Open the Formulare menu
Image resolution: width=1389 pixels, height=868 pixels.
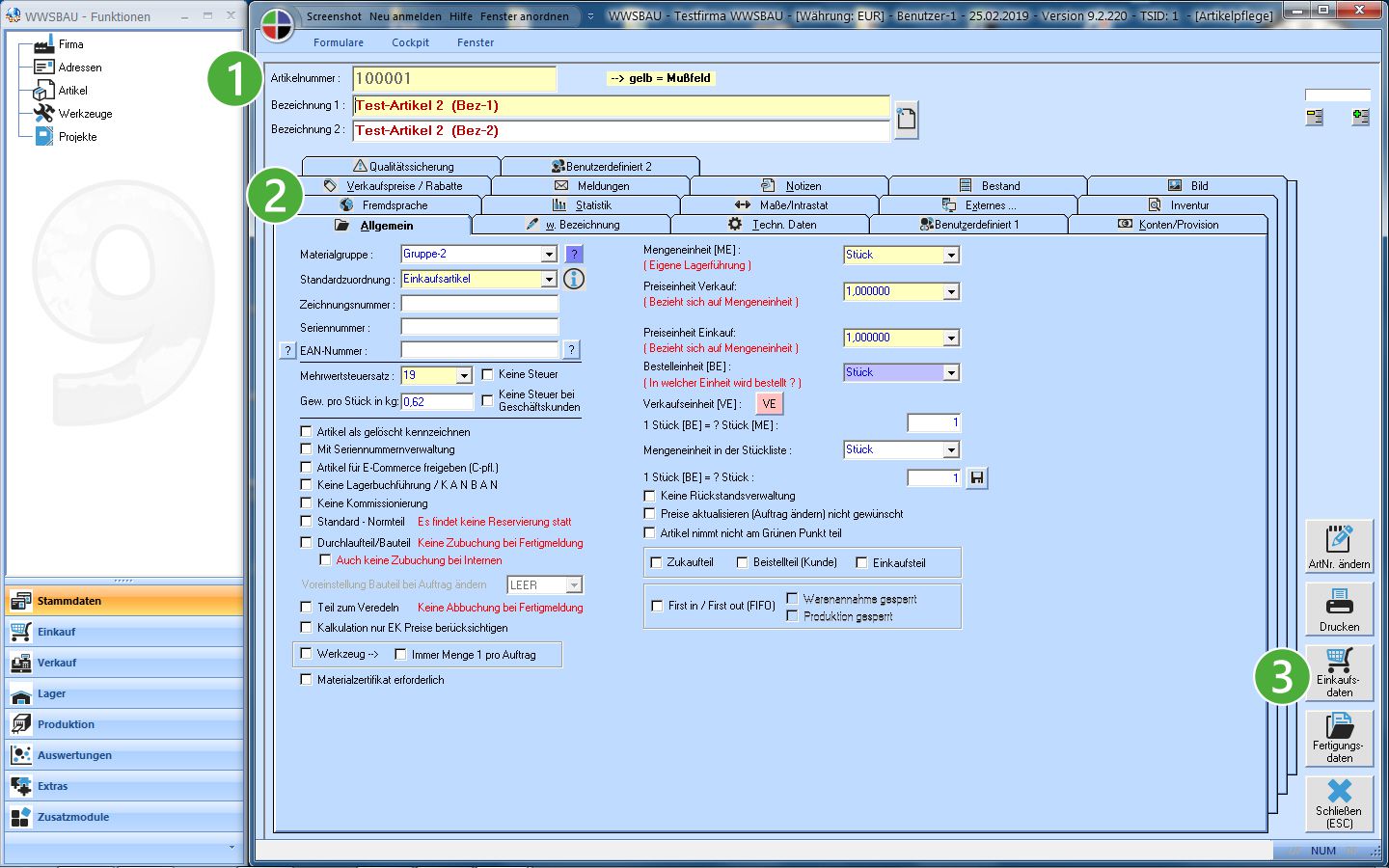point(339,42)
